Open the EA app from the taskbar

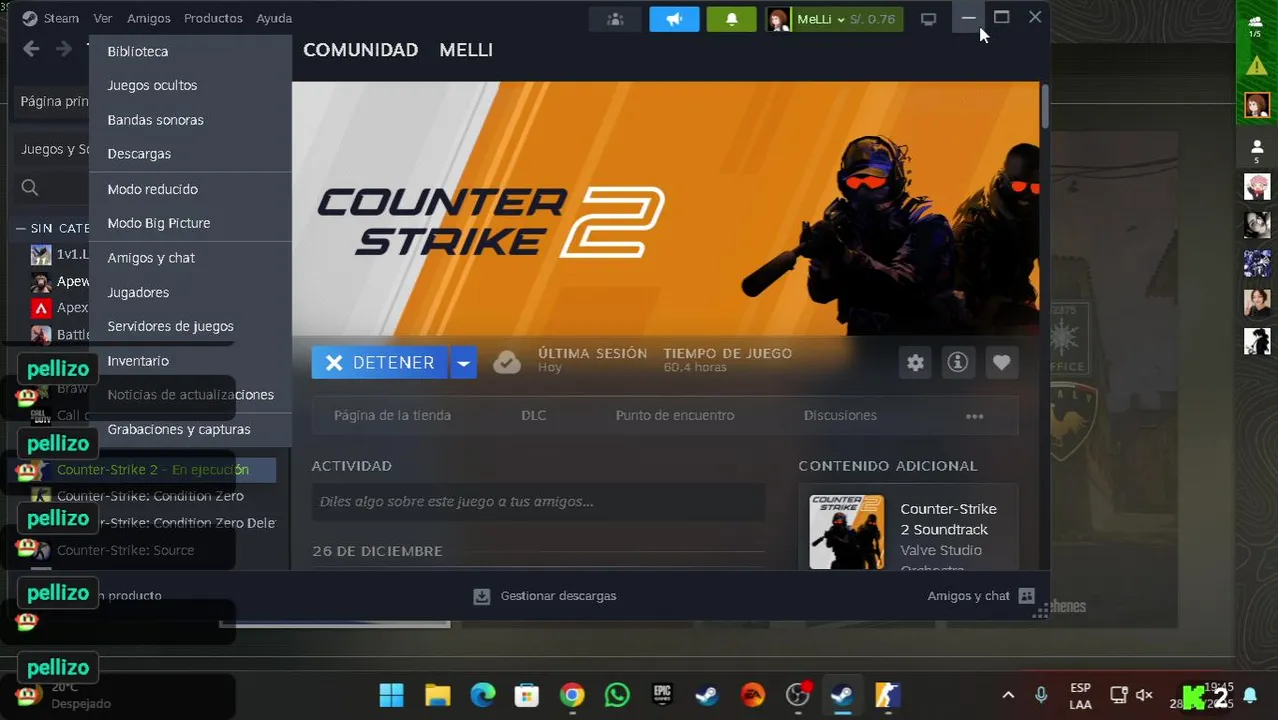tap(752, 695)
